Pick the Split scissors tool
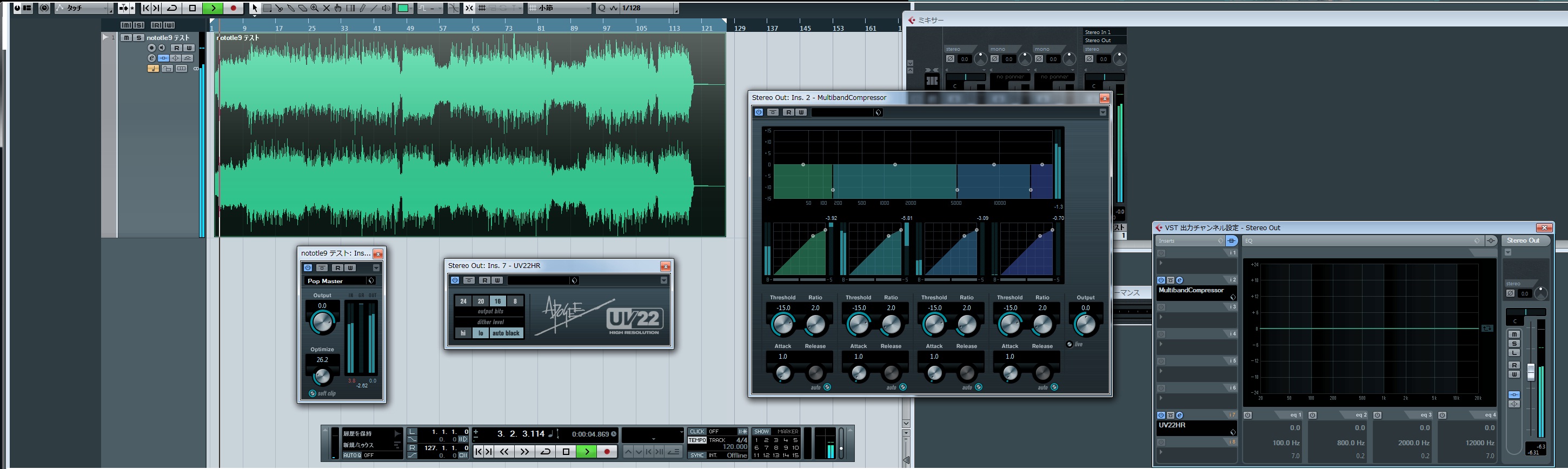 tap(279, 8)
